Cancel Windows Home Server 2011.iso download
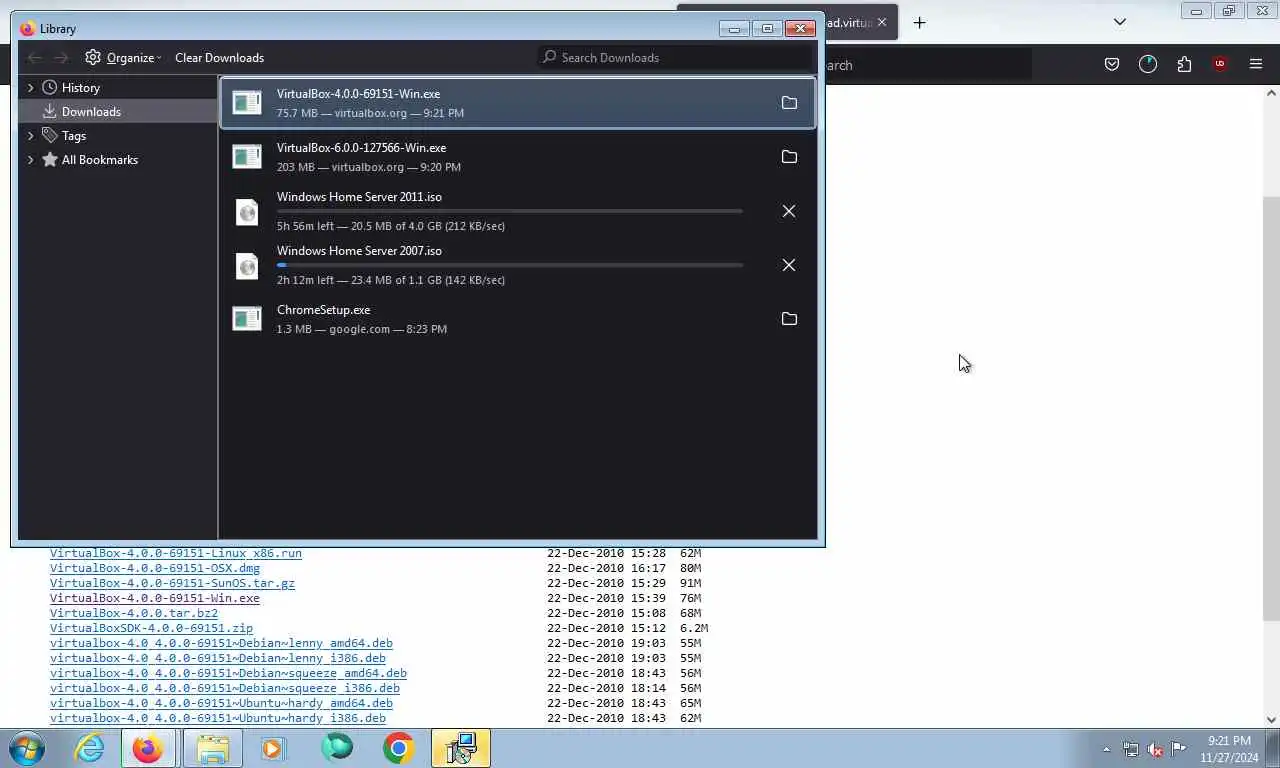 (x=789, y=211)
